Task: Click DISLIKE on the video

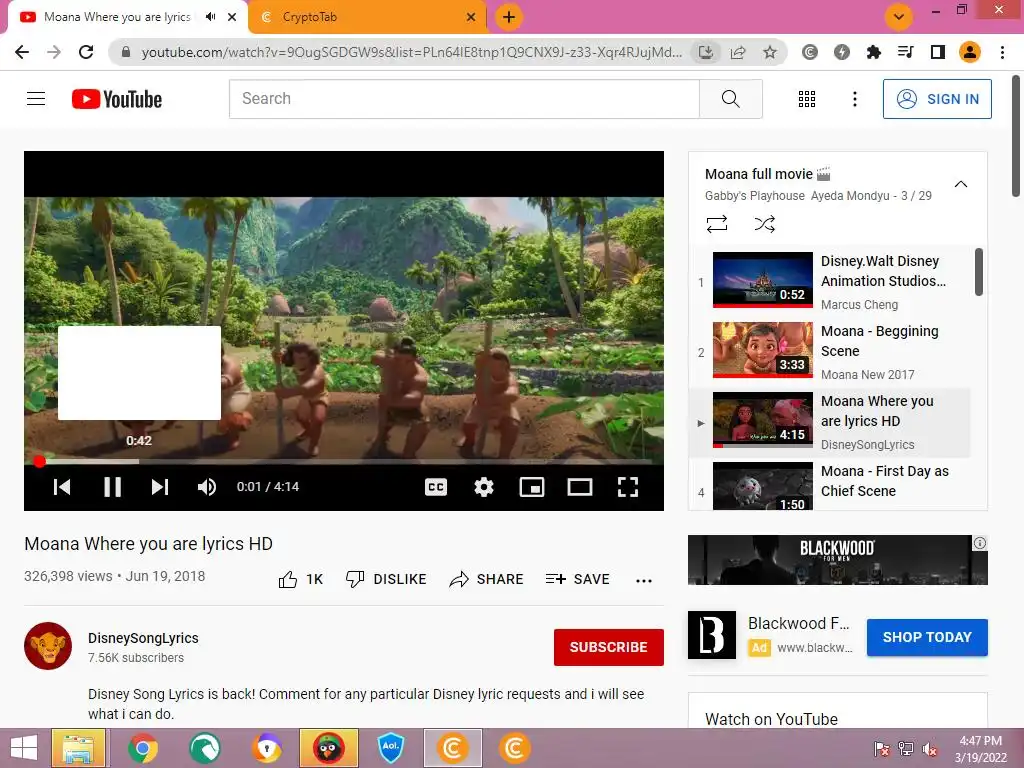Action: pyautogui.click(x=386, y=579)
